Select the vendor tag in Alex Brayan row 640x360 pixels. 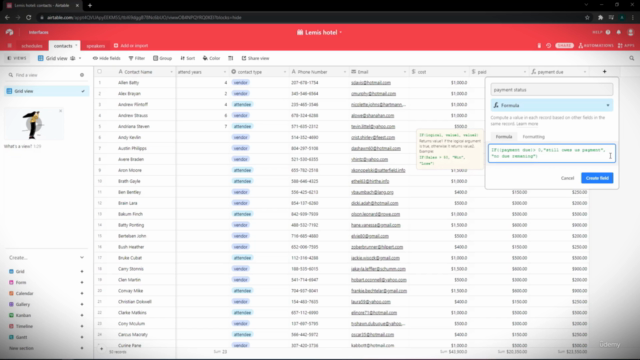(240, 93)
